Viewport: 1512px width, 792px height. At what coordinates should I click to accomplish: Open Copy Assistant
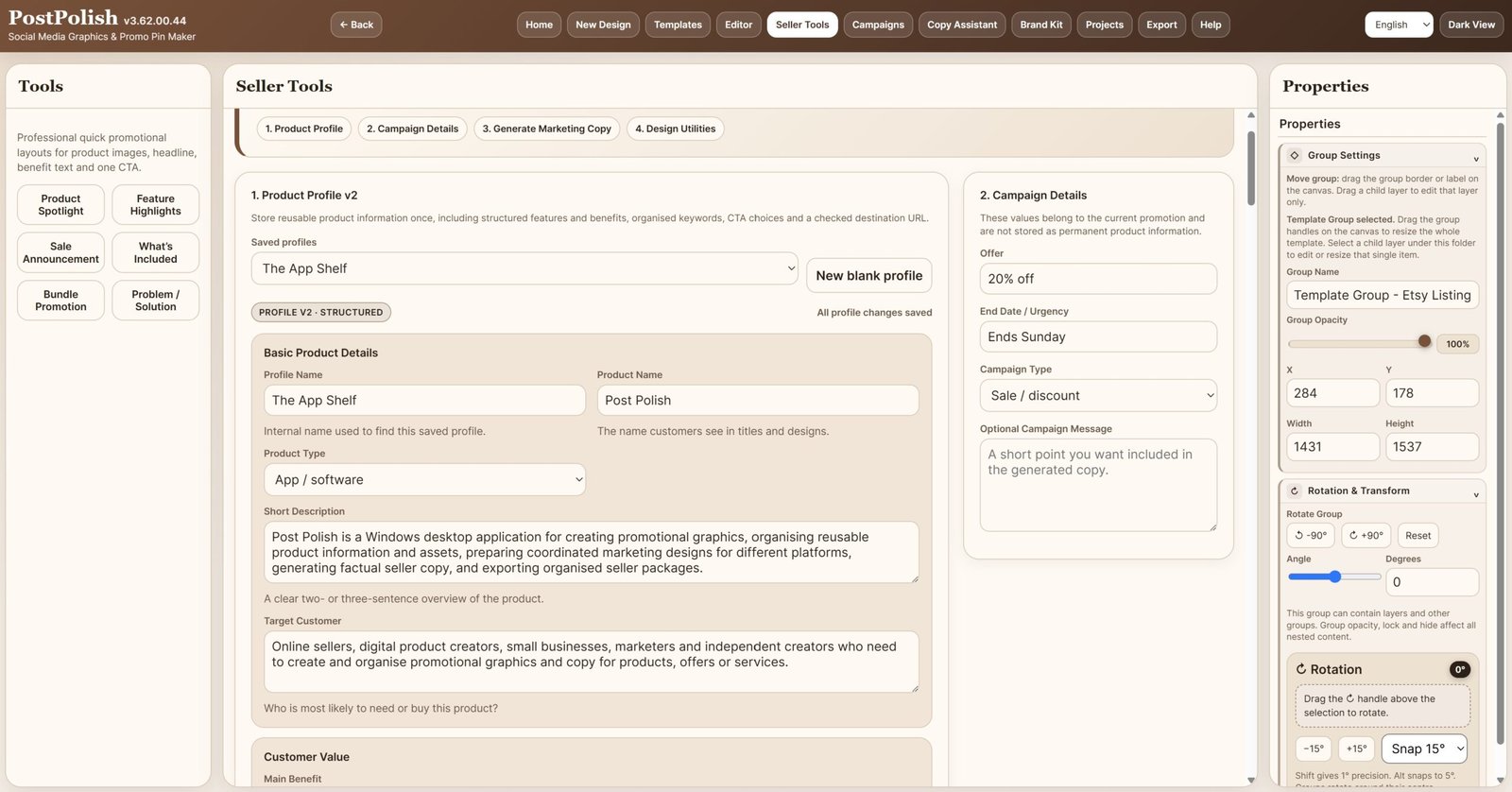coord(962,25)
